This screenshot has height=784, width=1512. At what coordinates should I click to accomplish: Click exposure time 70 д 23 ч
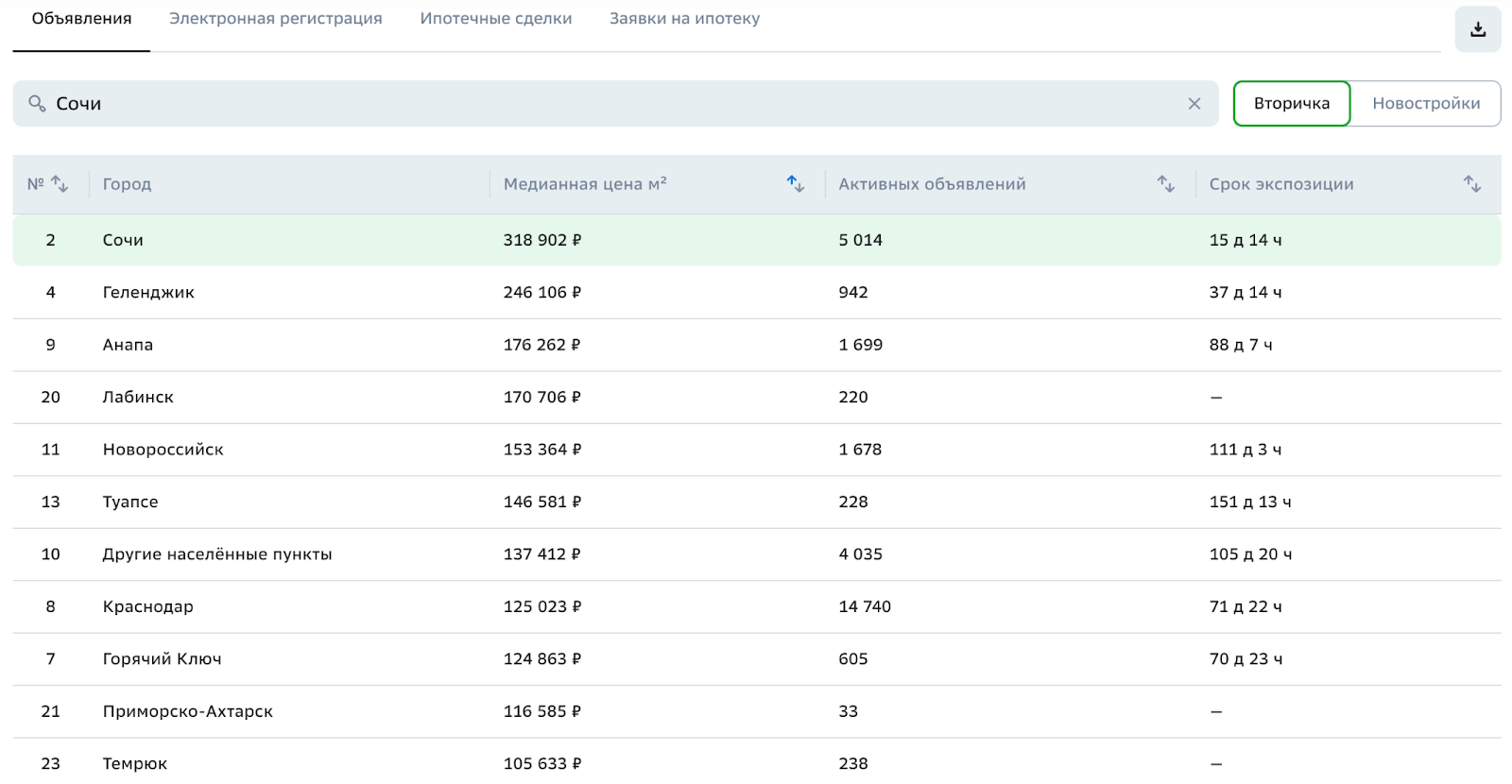click(x=1246, y=659)
